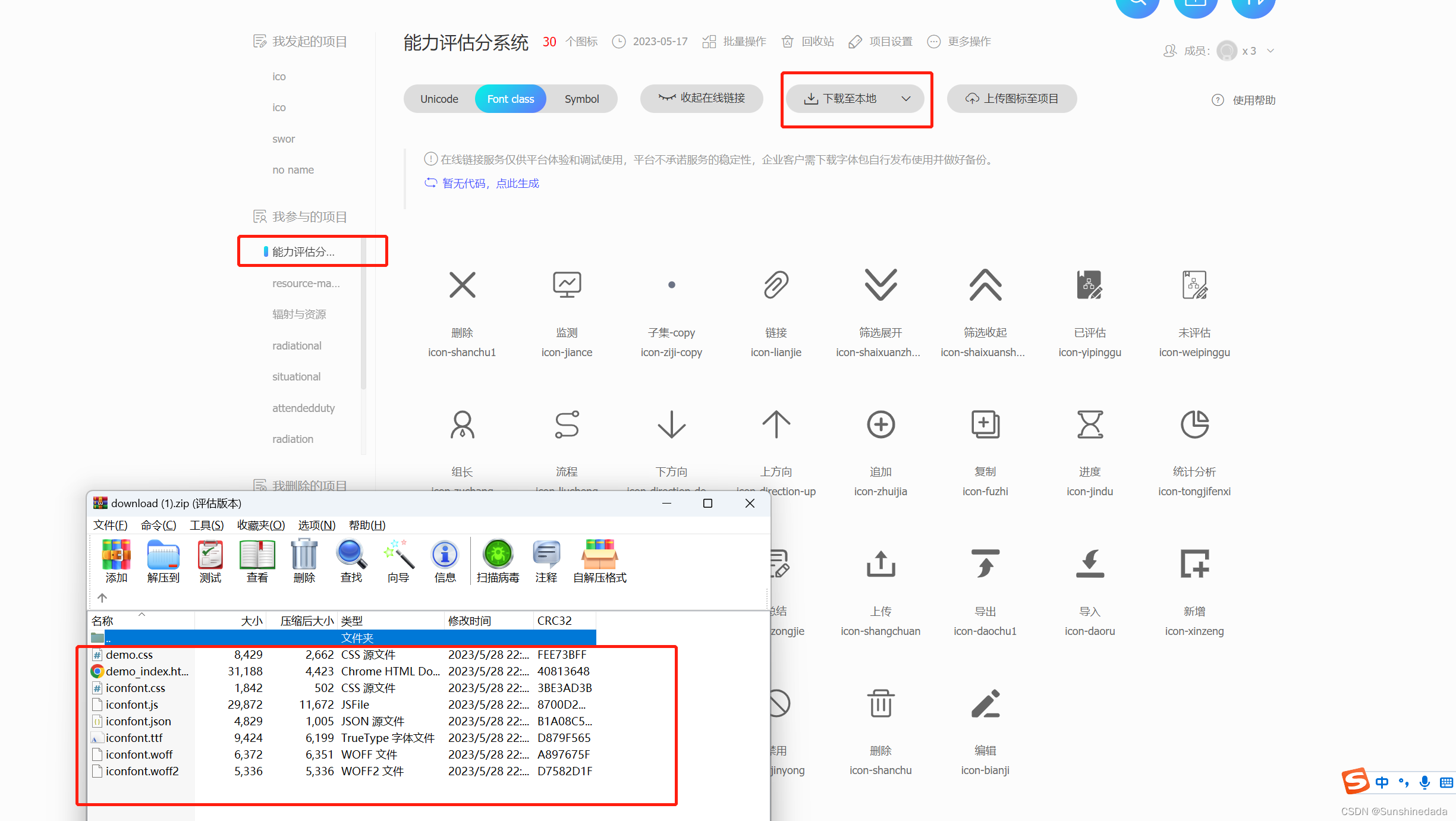Click the 上传图标至项目 button
The height and width of the screenshot is (821, 1456).
1011,98
